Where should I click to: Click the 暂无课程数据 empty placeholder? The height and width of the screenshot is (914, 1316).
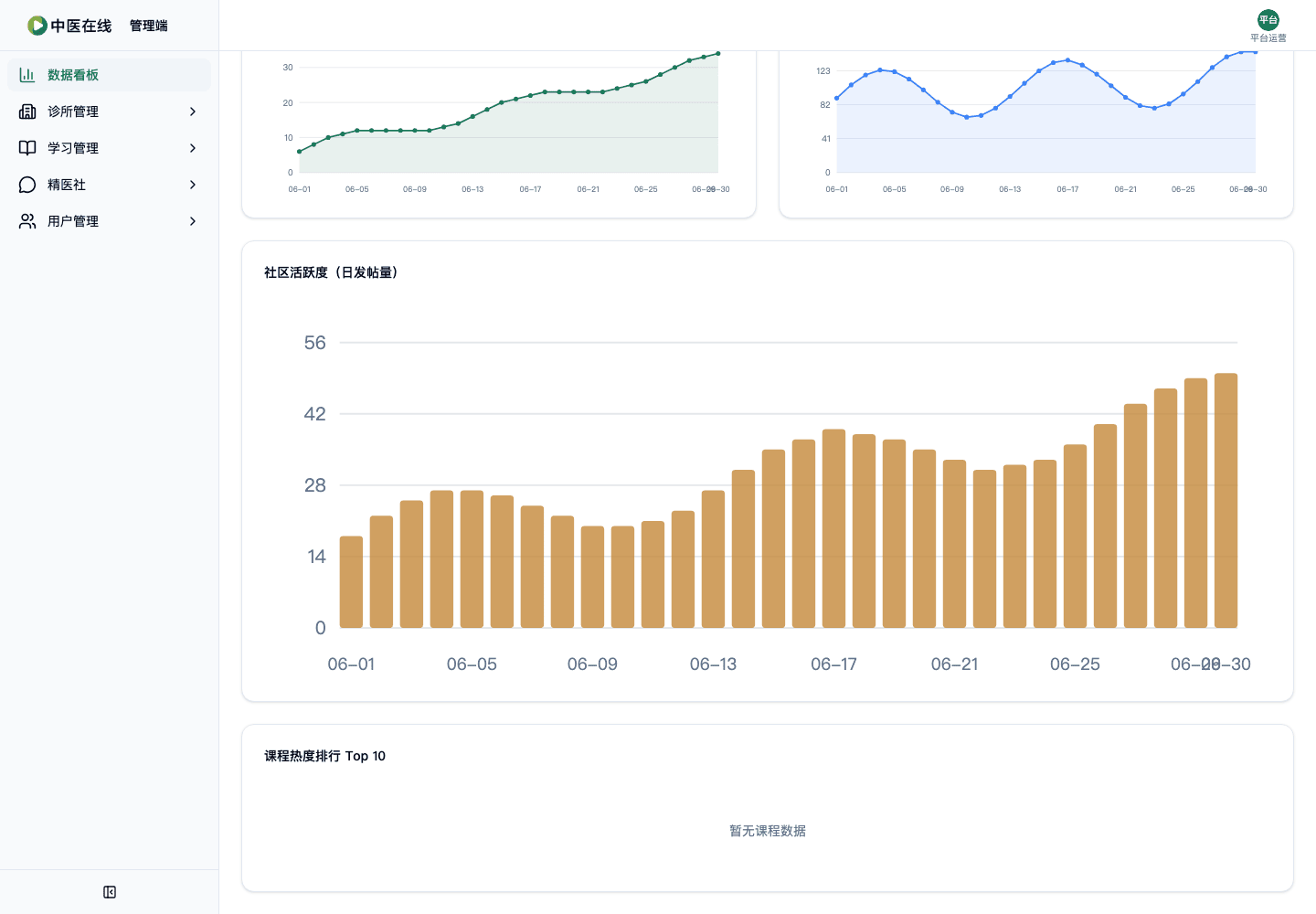coord(768,831)
